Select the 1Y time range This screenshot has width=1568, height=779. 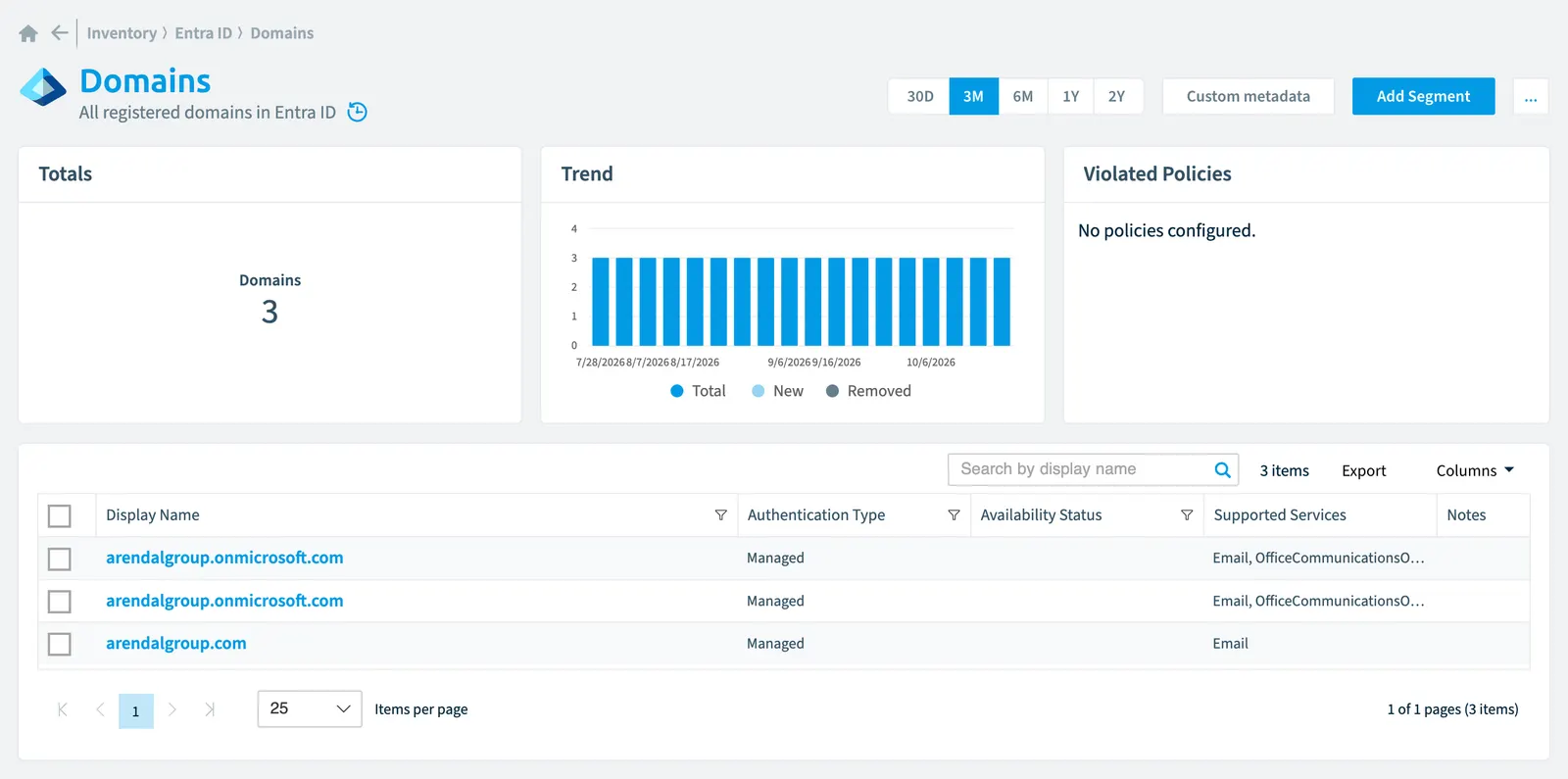(1070, 96)
